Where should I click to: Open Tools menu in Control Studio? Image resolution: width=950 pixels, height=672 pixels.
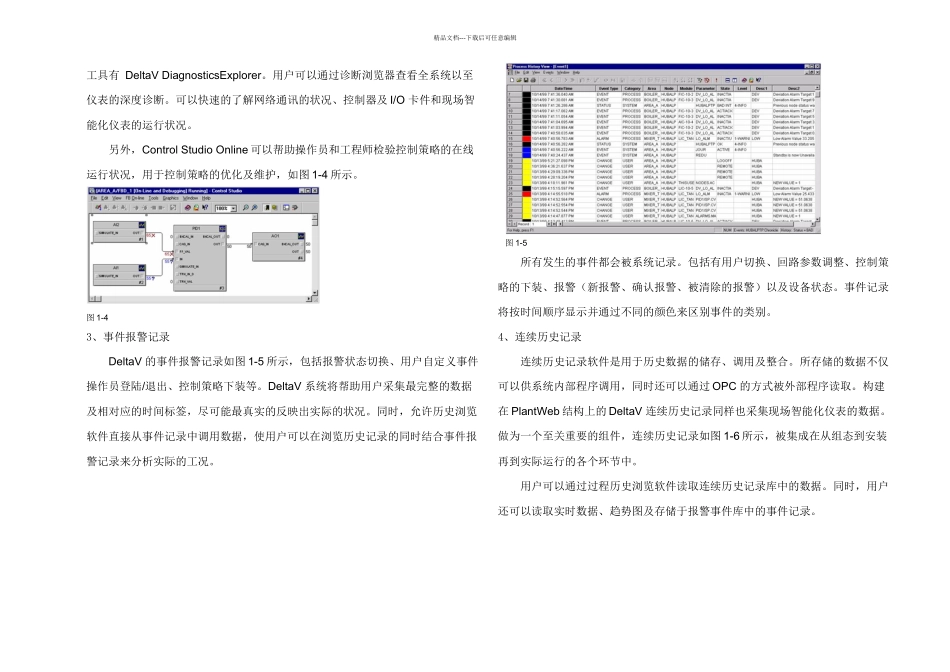pos(153,198)
